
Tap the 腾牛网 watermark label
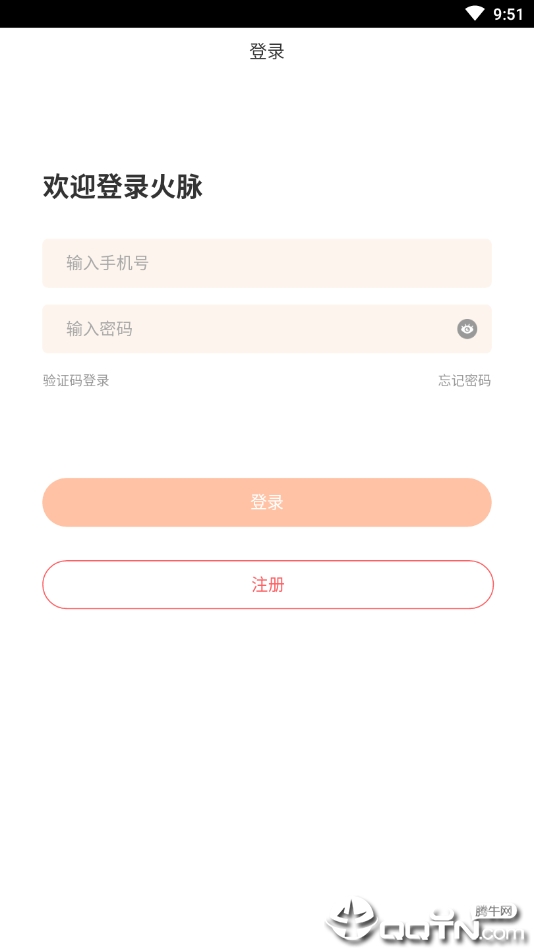pos(494,911)
